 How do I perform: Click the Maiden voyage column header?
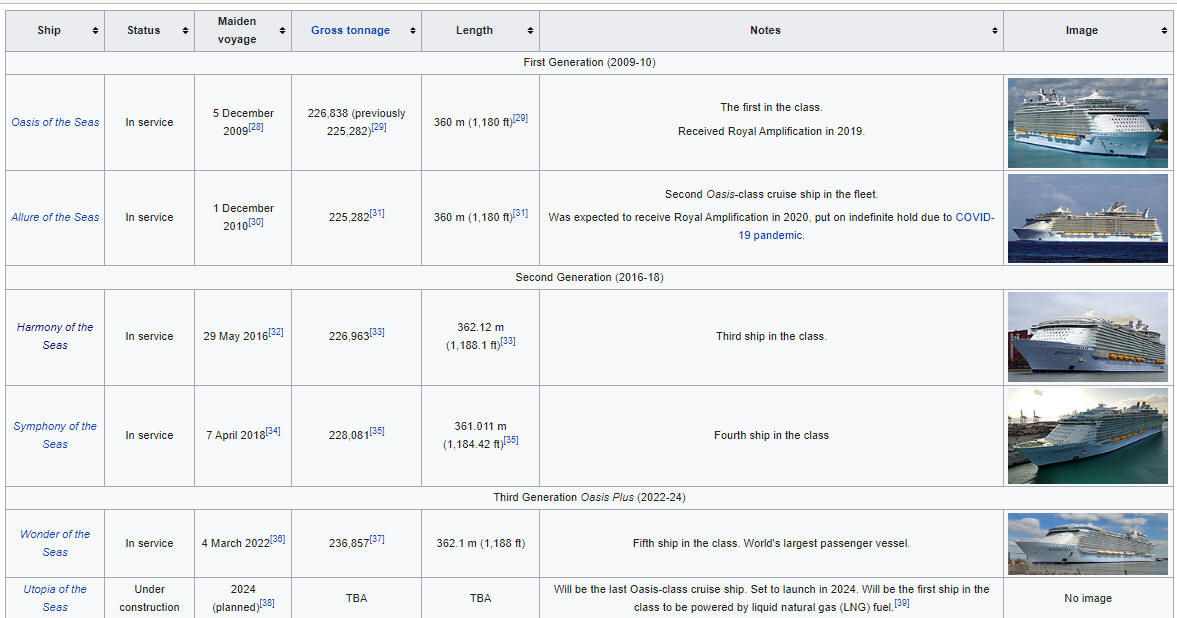point(243,31)
